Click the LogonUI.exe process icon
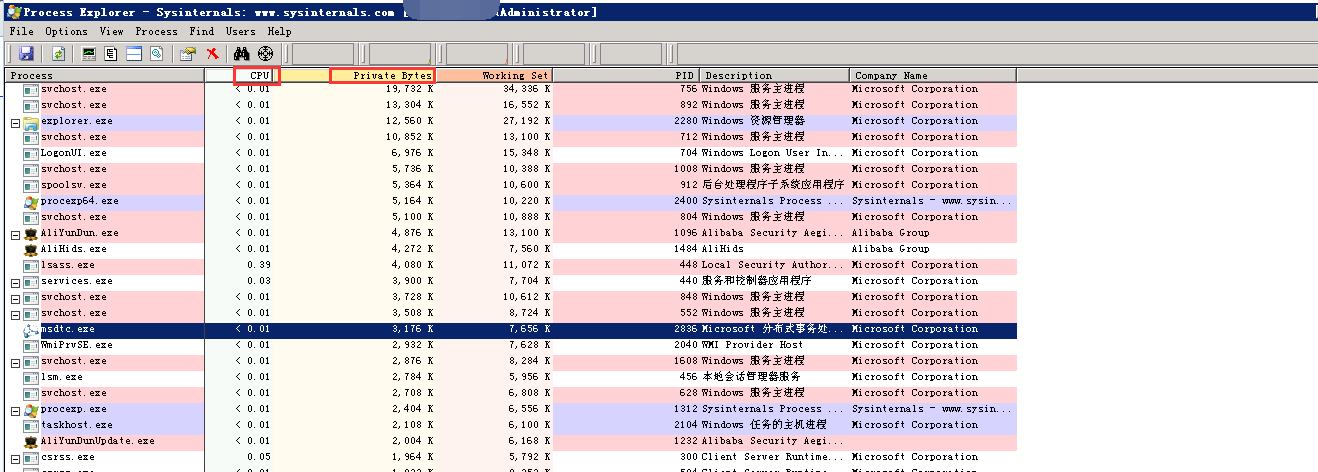The width and height of the screenshot is (1318, 472). [31, 153]
